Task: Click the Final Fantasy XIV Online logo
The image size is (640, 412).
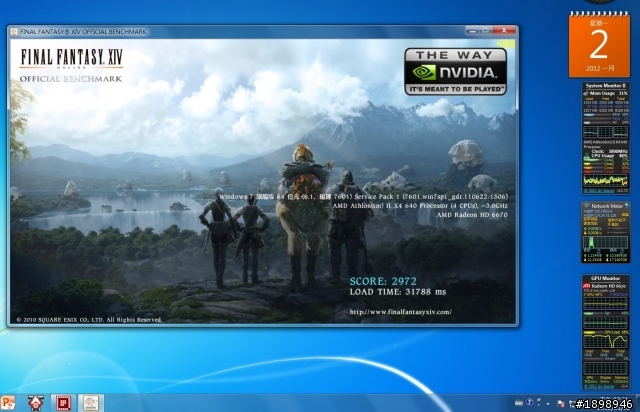Action: [71, 58]
